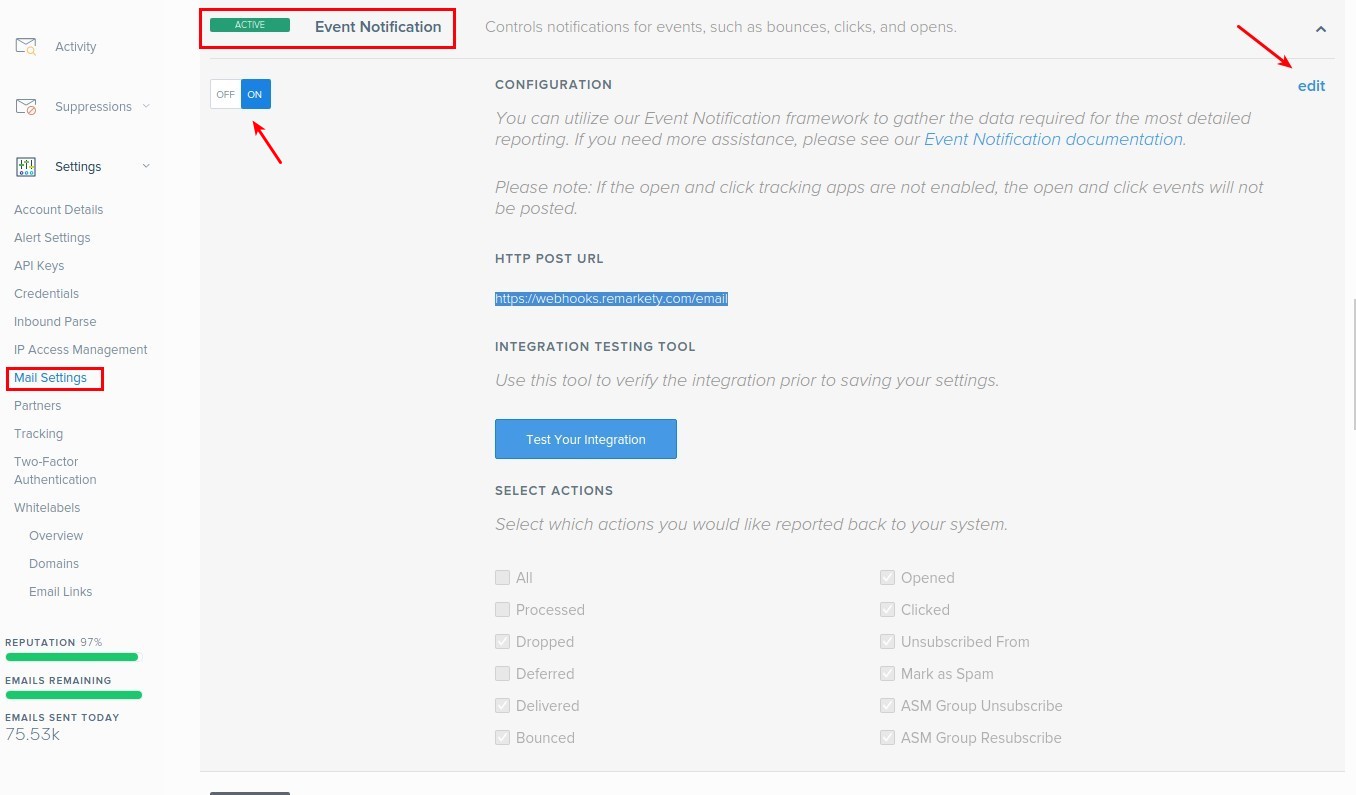Click the Event Notification section title
The height and width of the screenshot is (795, 1356).
pyautogui.click(x=378, y=27)
